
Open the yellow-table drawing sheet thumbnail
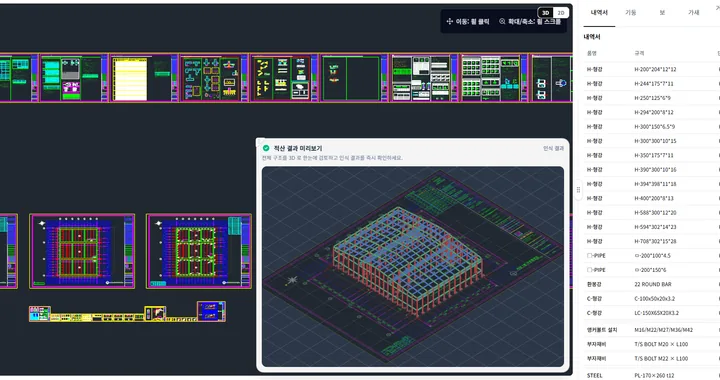144,78
